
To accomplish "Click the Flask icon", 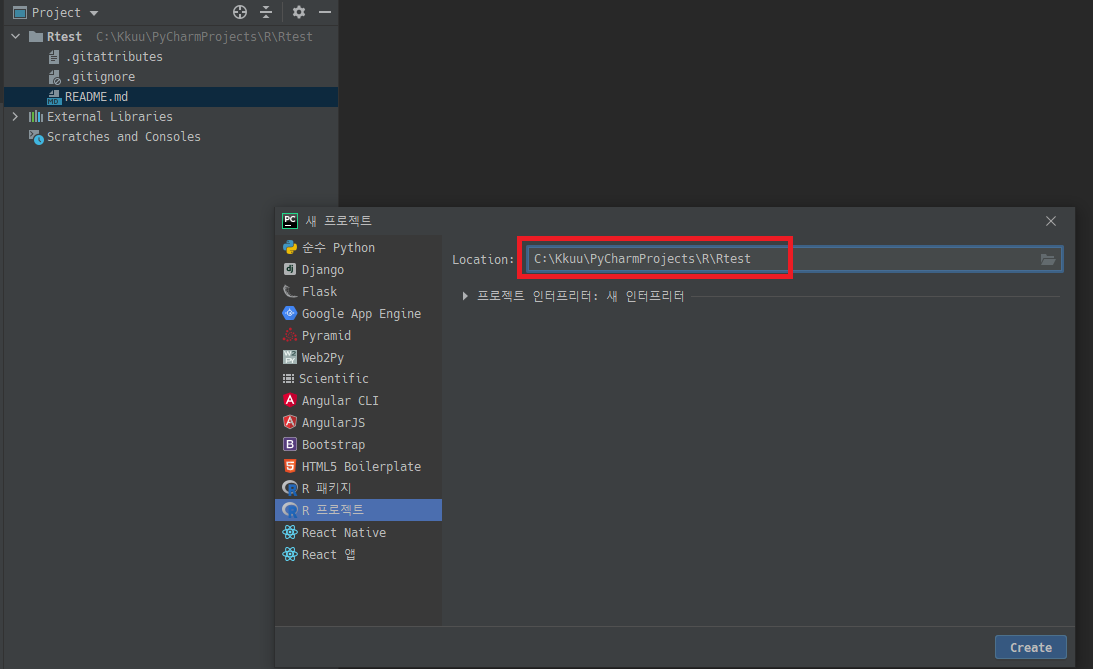I will pos(290,291).
